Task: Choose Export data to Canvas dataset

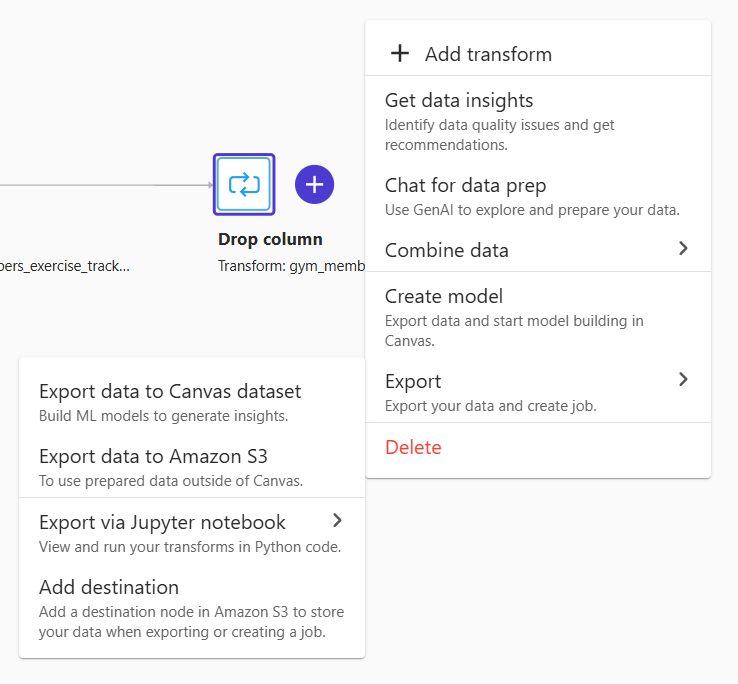Action: pos(192,403)
